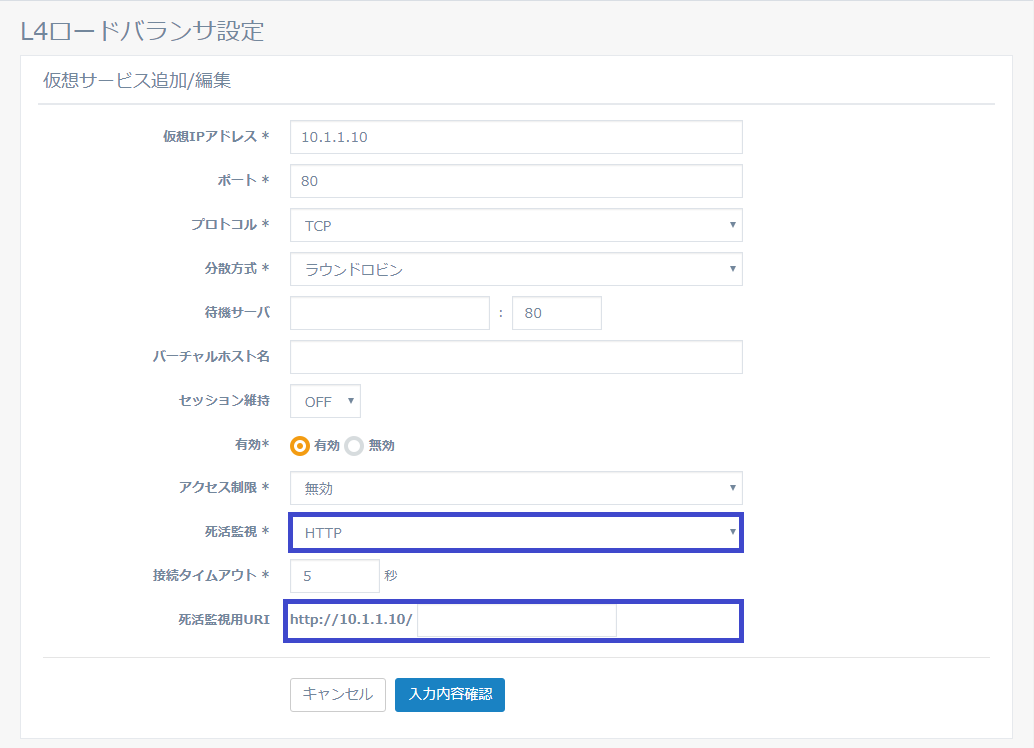Expand the セッション維持 dropdown set to OFF

click(324, 401)
